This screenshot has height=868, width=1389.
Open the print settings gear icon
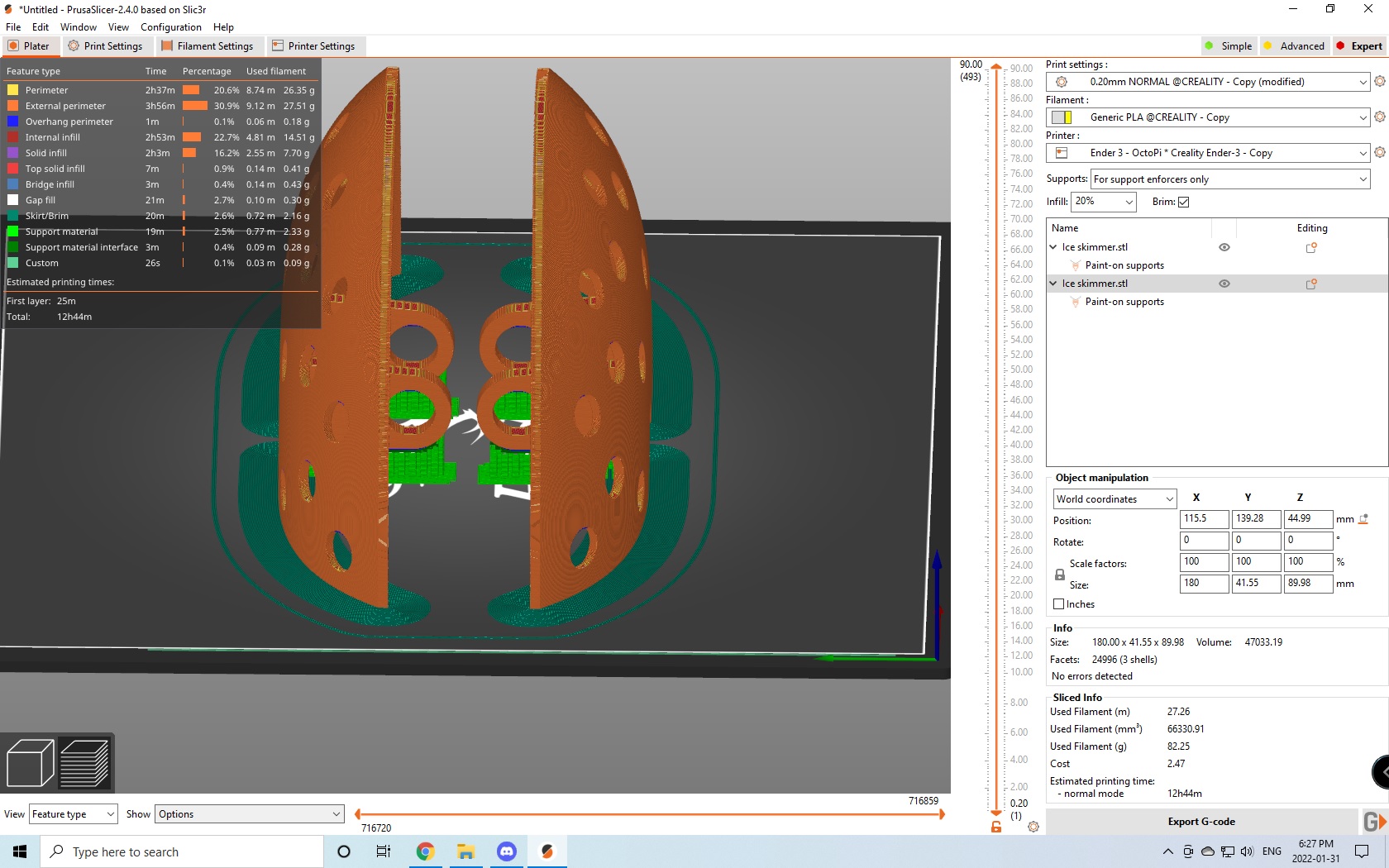click(x=1379, y=81)
